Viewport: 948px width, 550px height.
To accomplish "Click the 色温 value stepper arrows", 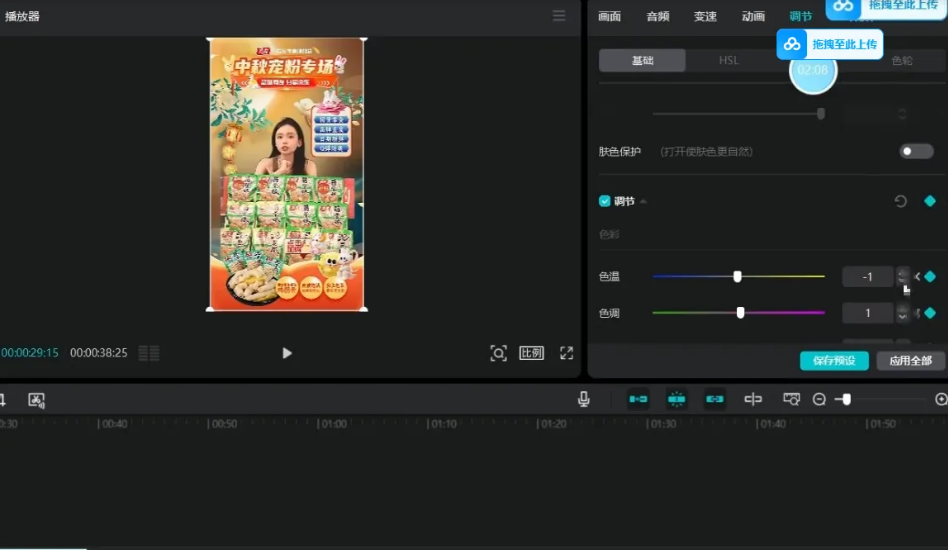I will pyautogui.click(x=902, y=277).
